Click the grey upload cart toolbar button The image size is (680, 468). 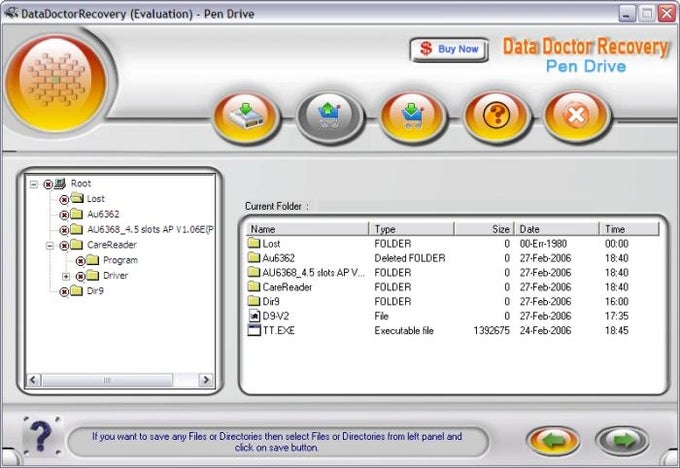point(330,116)
